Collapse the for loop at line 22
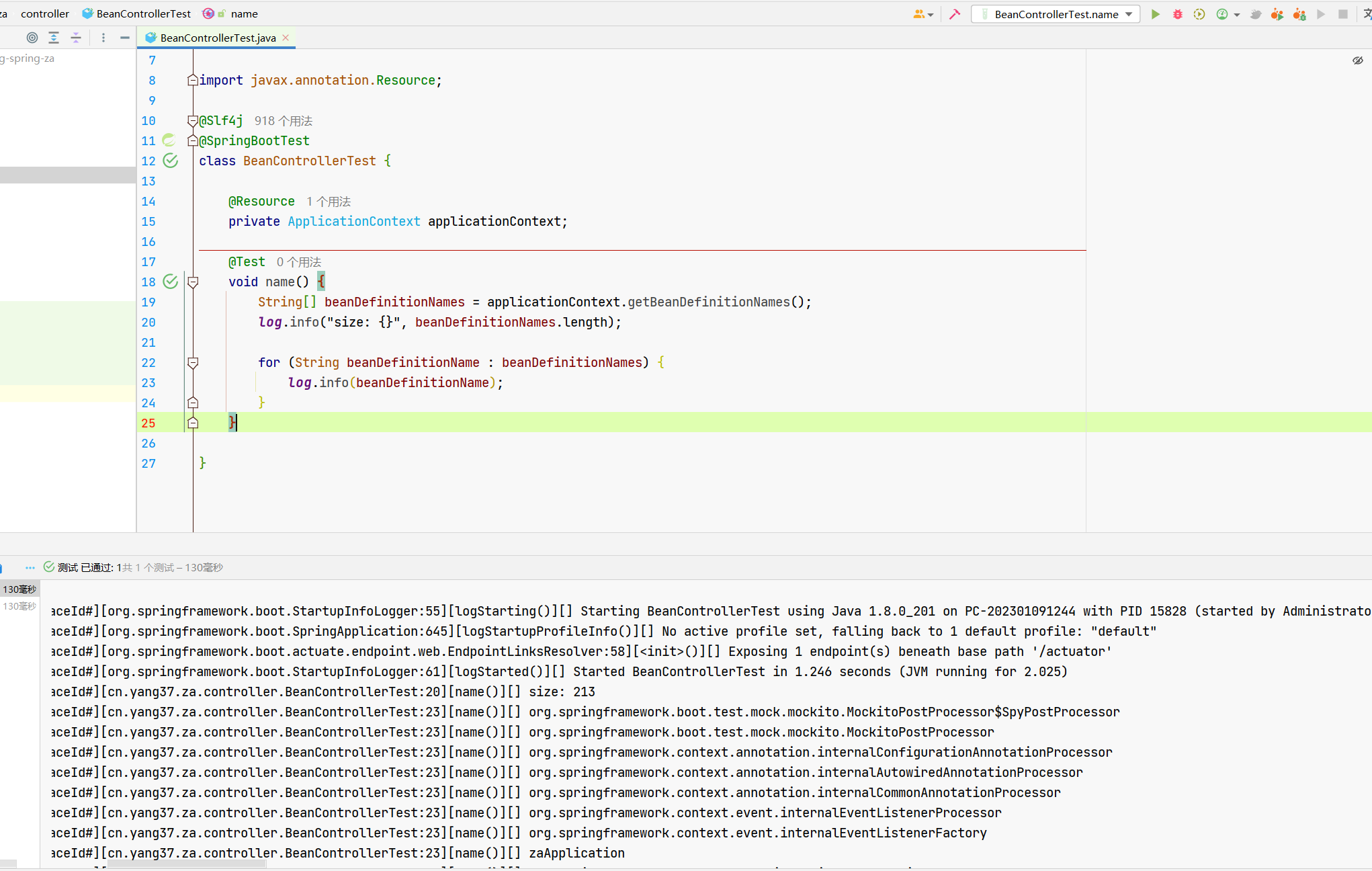 click(193, 363)
